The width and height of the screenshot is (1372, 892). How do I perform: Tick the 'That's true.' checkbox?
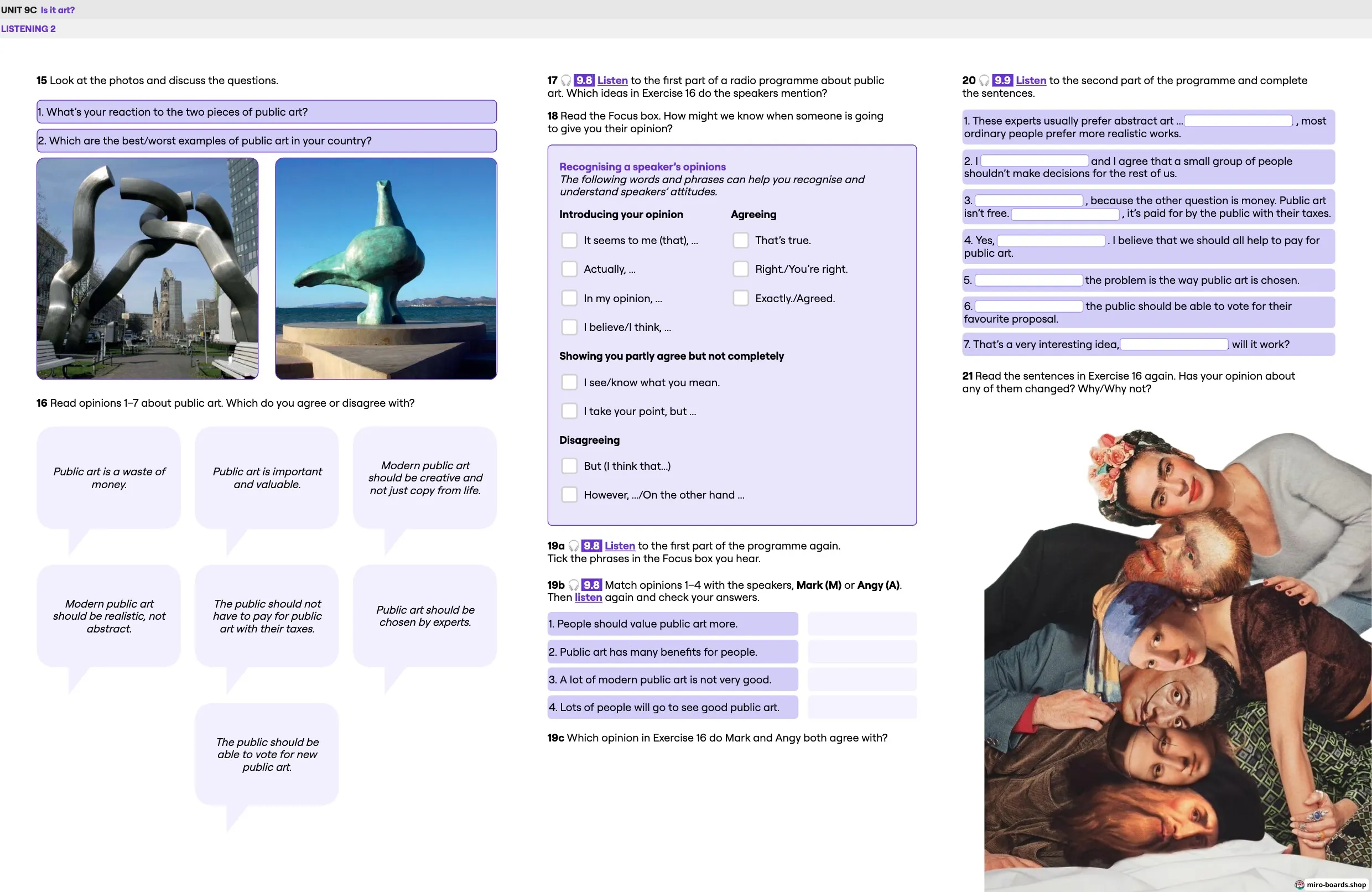741,241
